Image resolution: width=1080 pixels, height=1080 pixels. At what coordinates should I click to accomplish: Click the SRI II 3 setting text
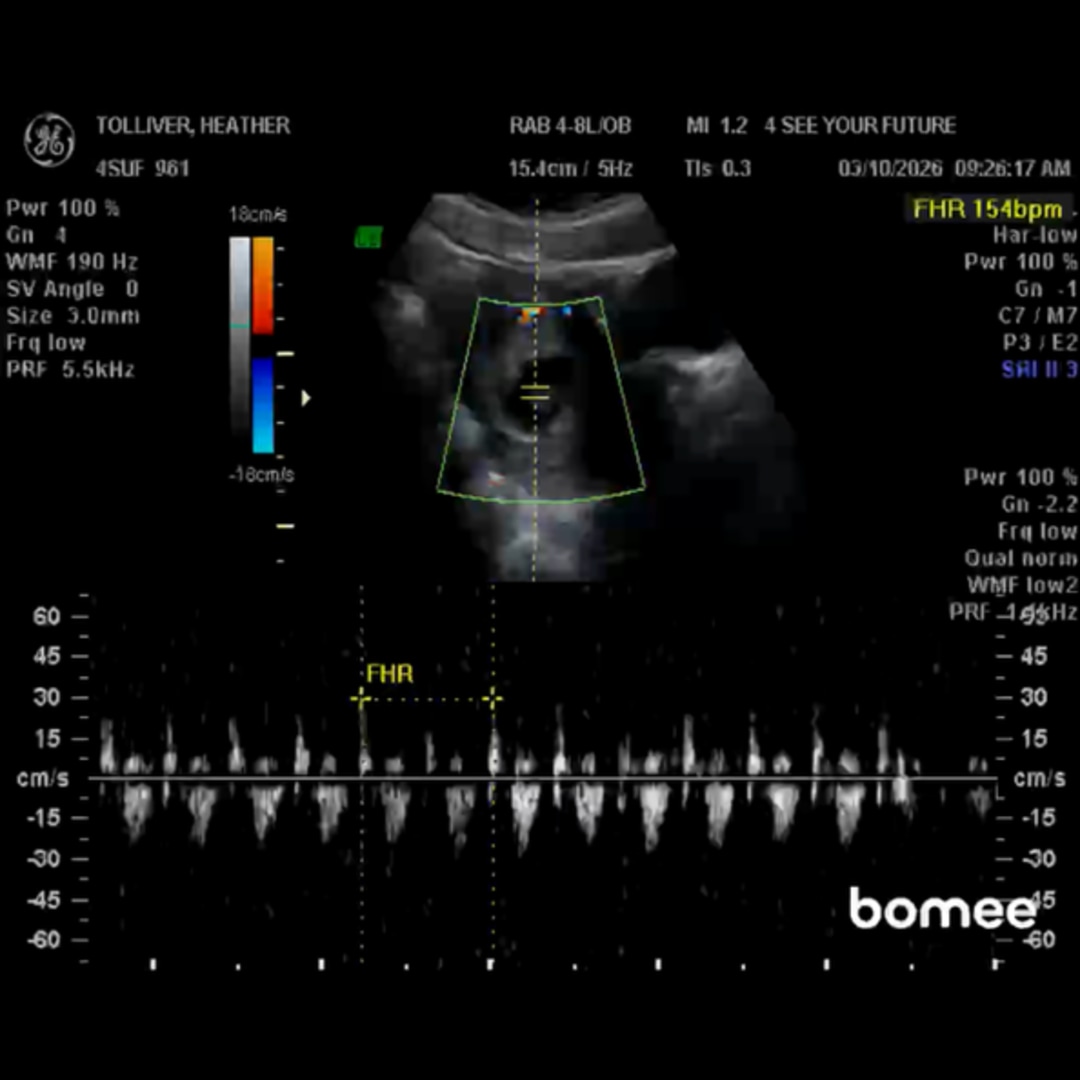pyautogui.click(x=1039, y=370)
